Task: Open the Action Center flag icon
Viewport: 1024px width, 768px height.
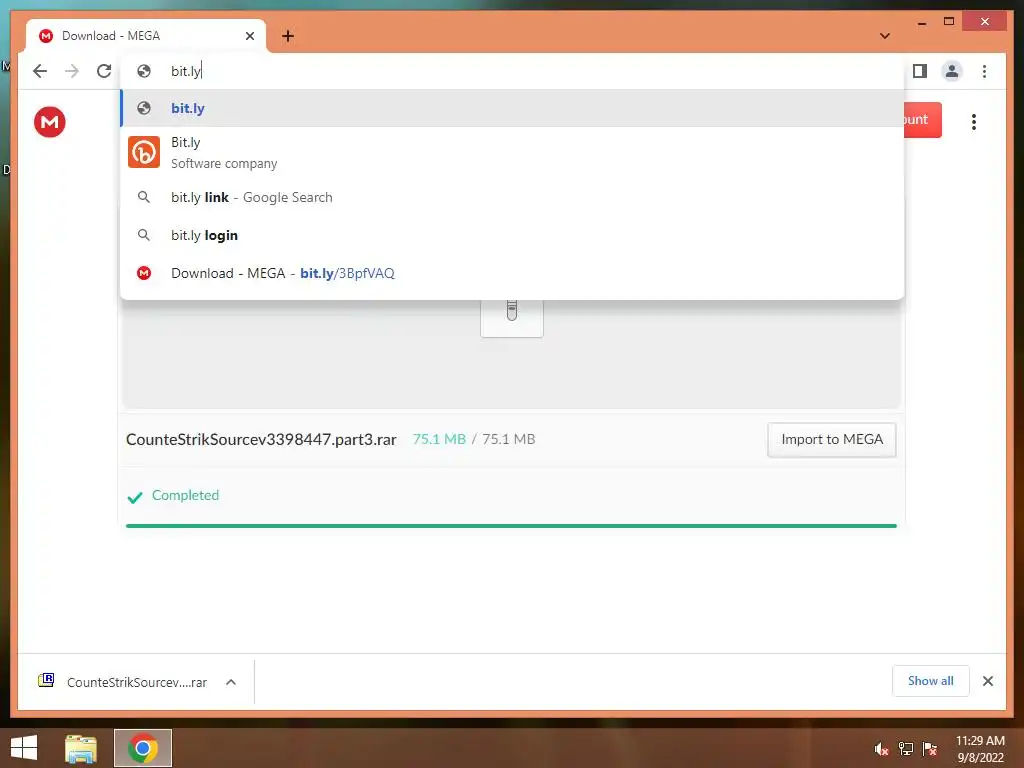Action: (930, 749)
